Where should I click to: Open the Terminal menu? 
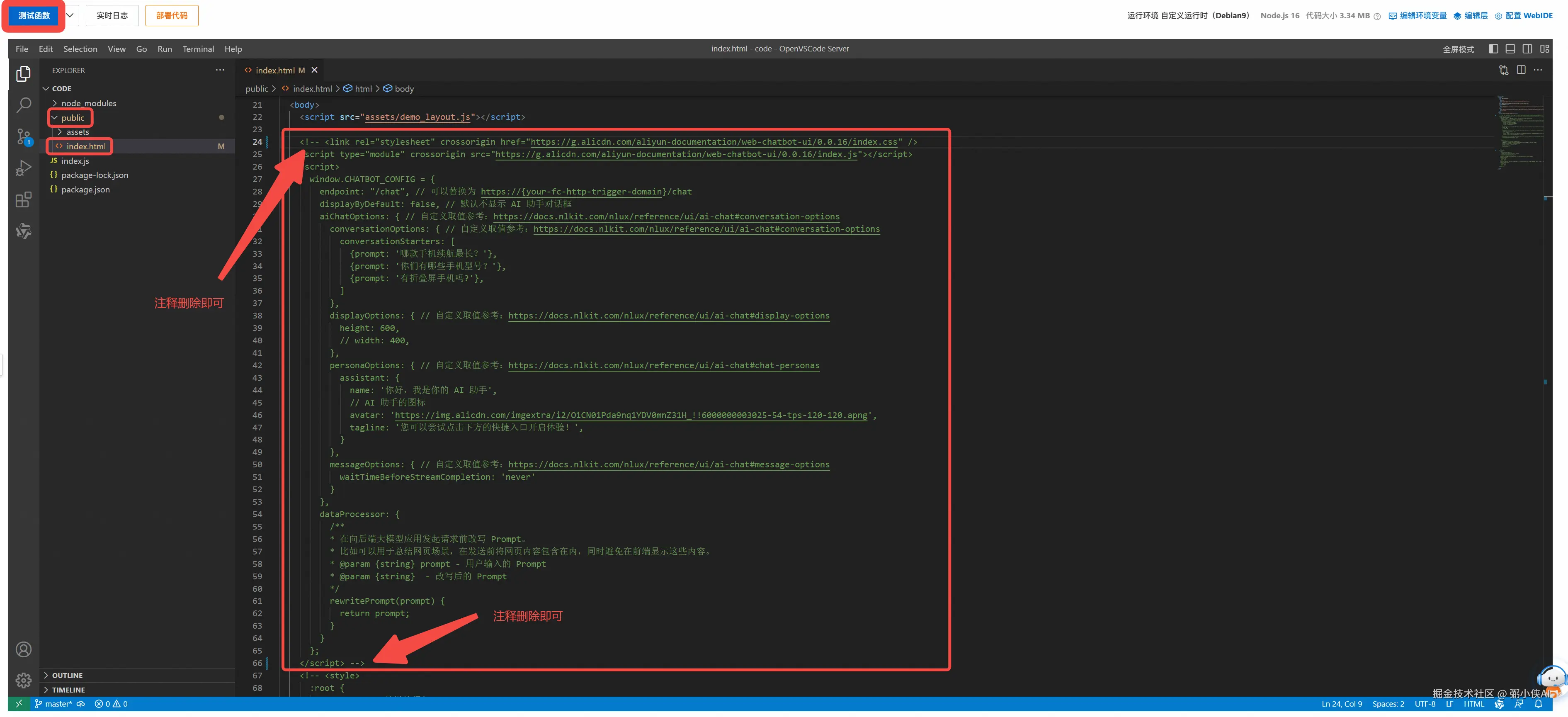[198, 49]
